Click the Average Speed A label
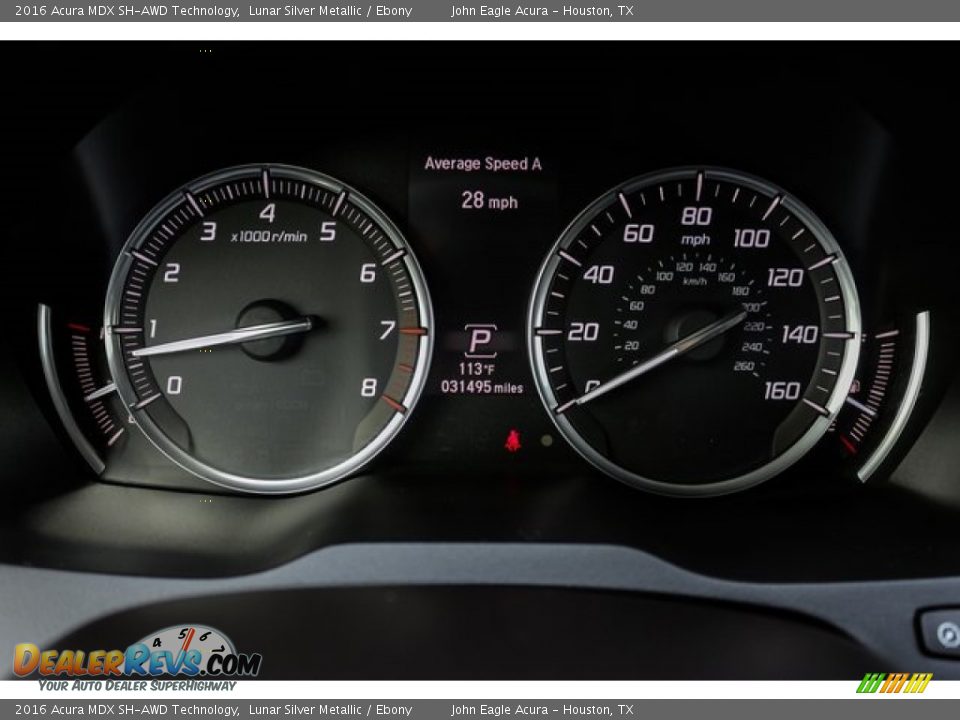Image resolution: width=960 pixels, height=720 pixels. pos(483,164)
